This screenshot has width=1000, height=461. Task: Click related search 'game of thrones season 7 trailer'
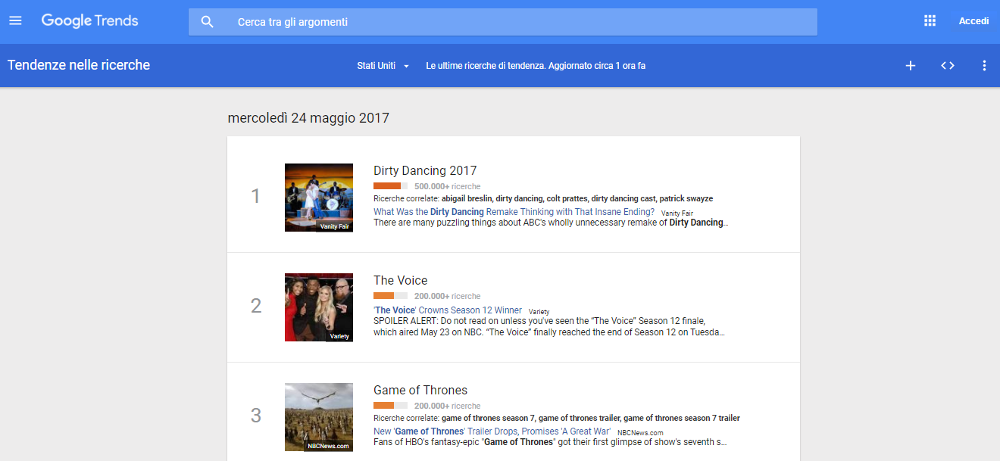pyautogui.click(x=682, y=418)
